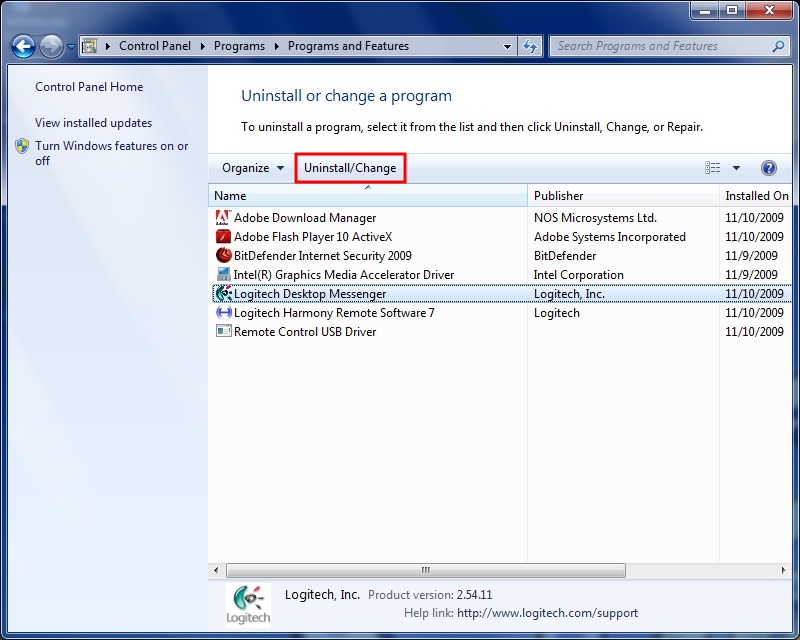This screenshot has width=800, height=640.
Task: Click the Uninstall/Change button
Action: click(x=350, y=168)
